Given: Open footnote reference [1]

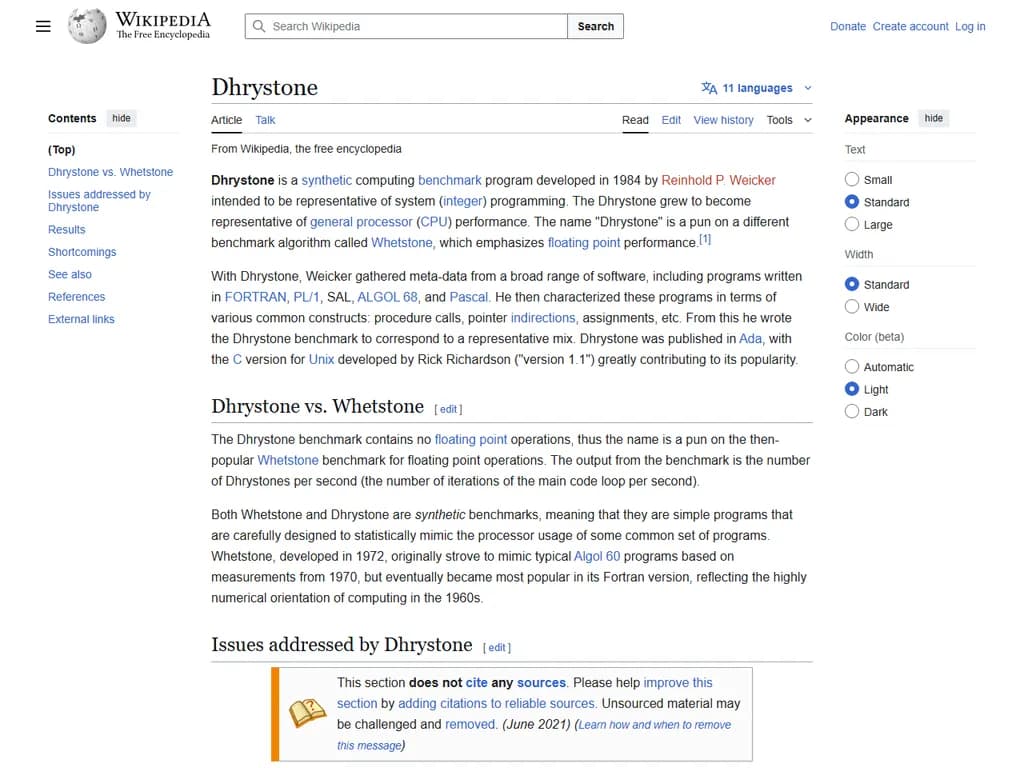Looking at the screenshot, I should [x=705, y=240].
